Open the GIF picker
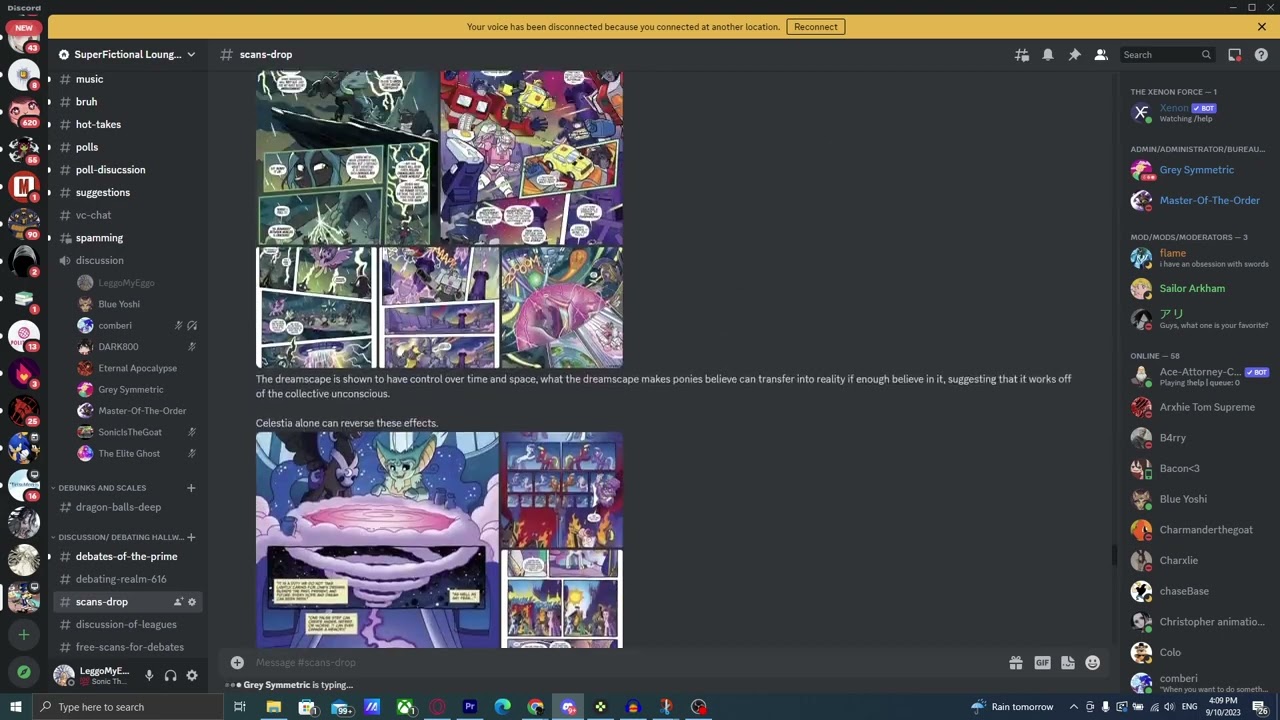 pos(1042,663)
